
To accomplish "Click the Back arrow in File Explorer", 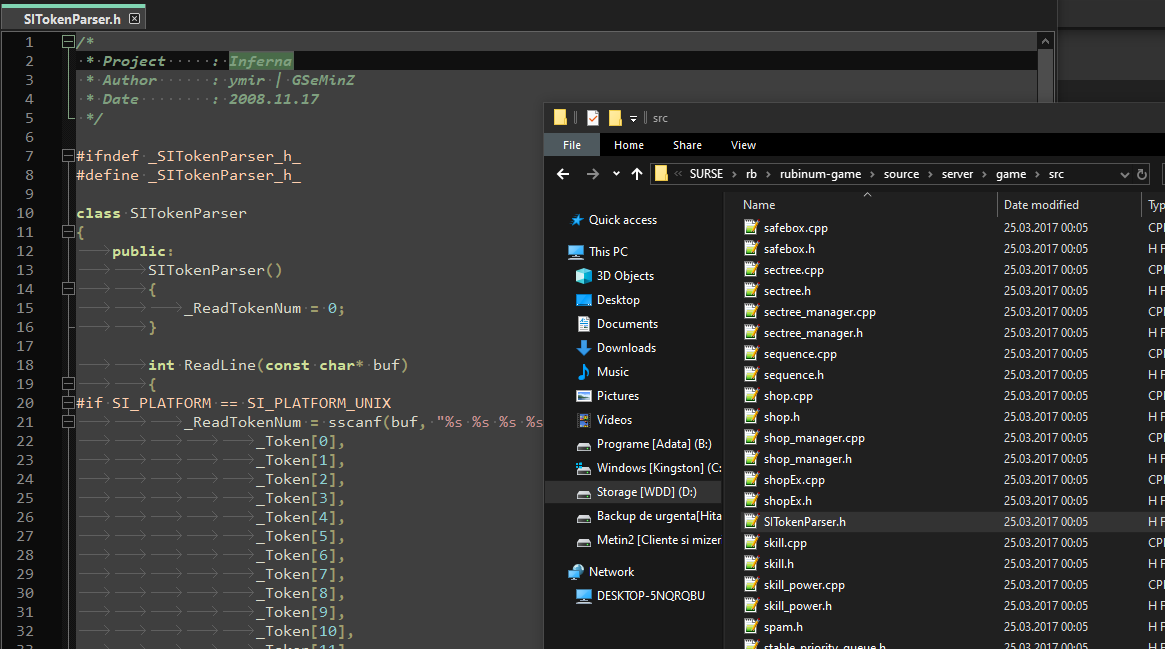I will (563, 174).
